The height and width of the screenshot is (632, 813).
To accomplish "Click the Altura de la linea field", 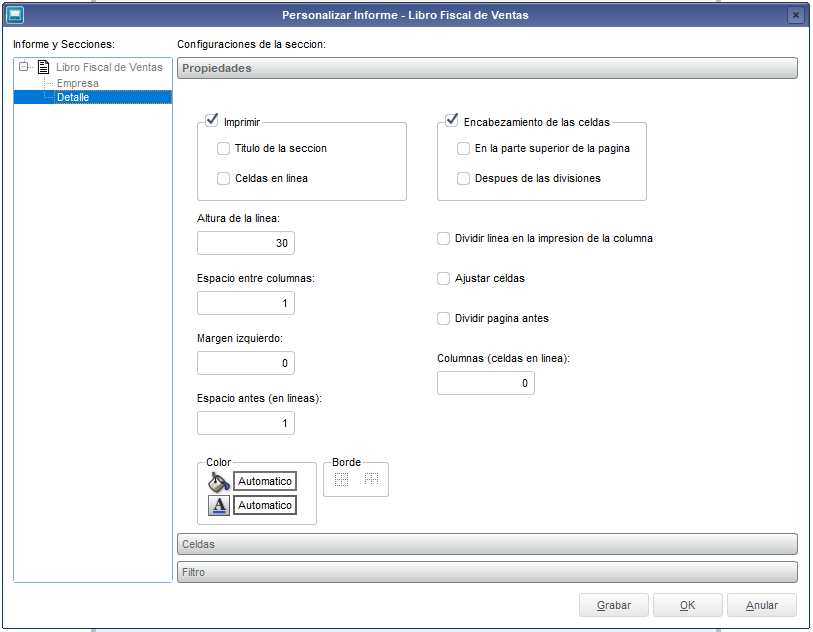I will (246, 243).
